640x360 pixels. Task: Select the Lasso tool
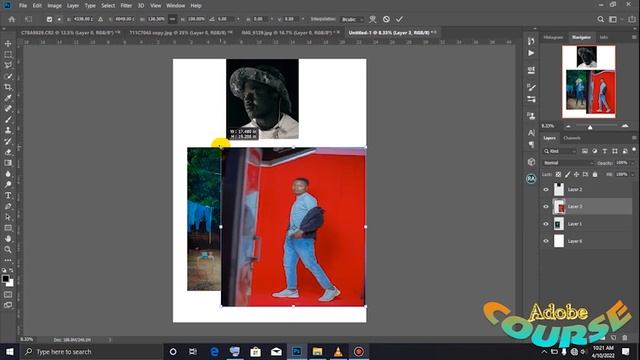(x=8, y=65)
